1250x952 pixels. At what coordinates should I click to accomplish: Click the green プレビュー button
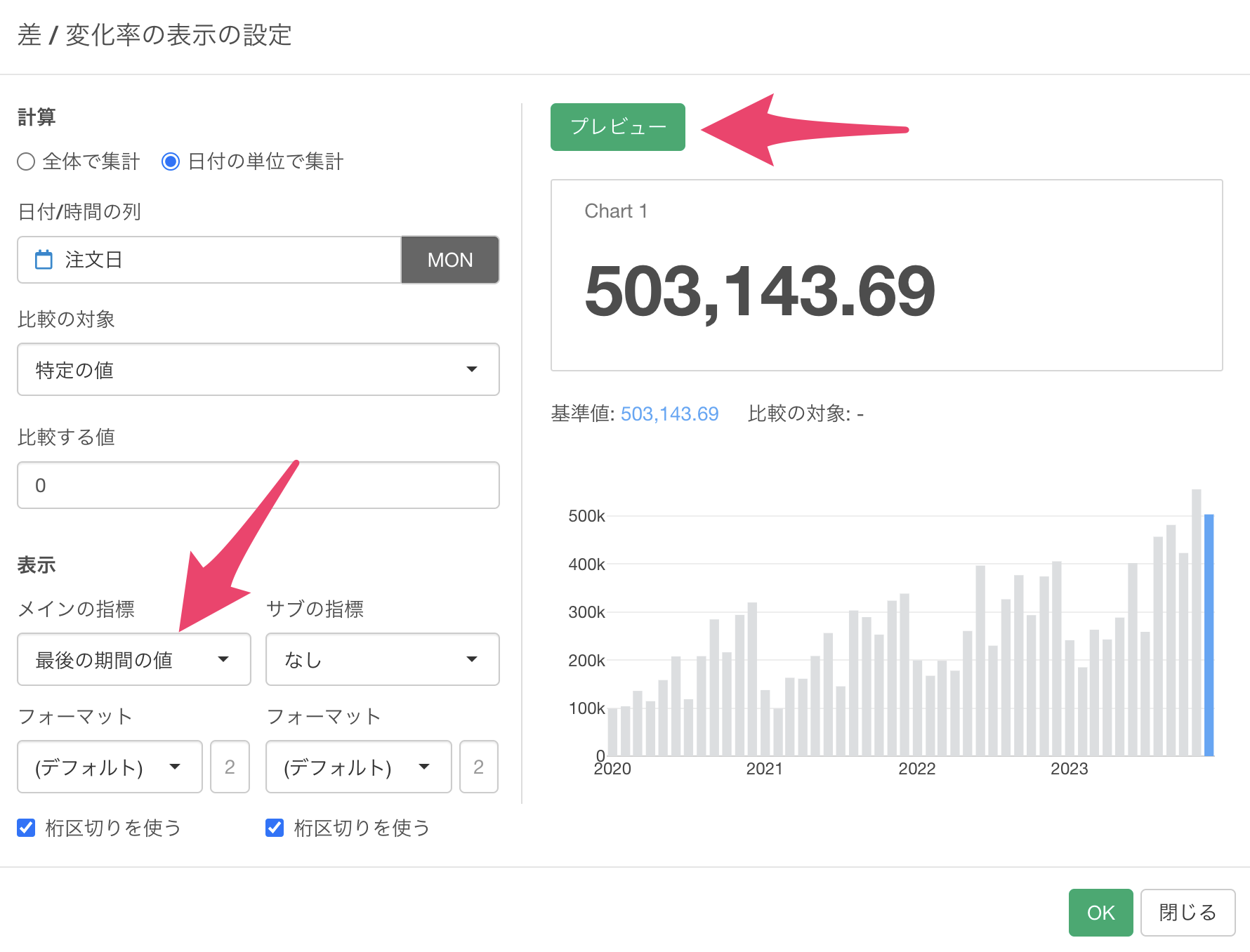pyautogui.click(x=617, y=127)
